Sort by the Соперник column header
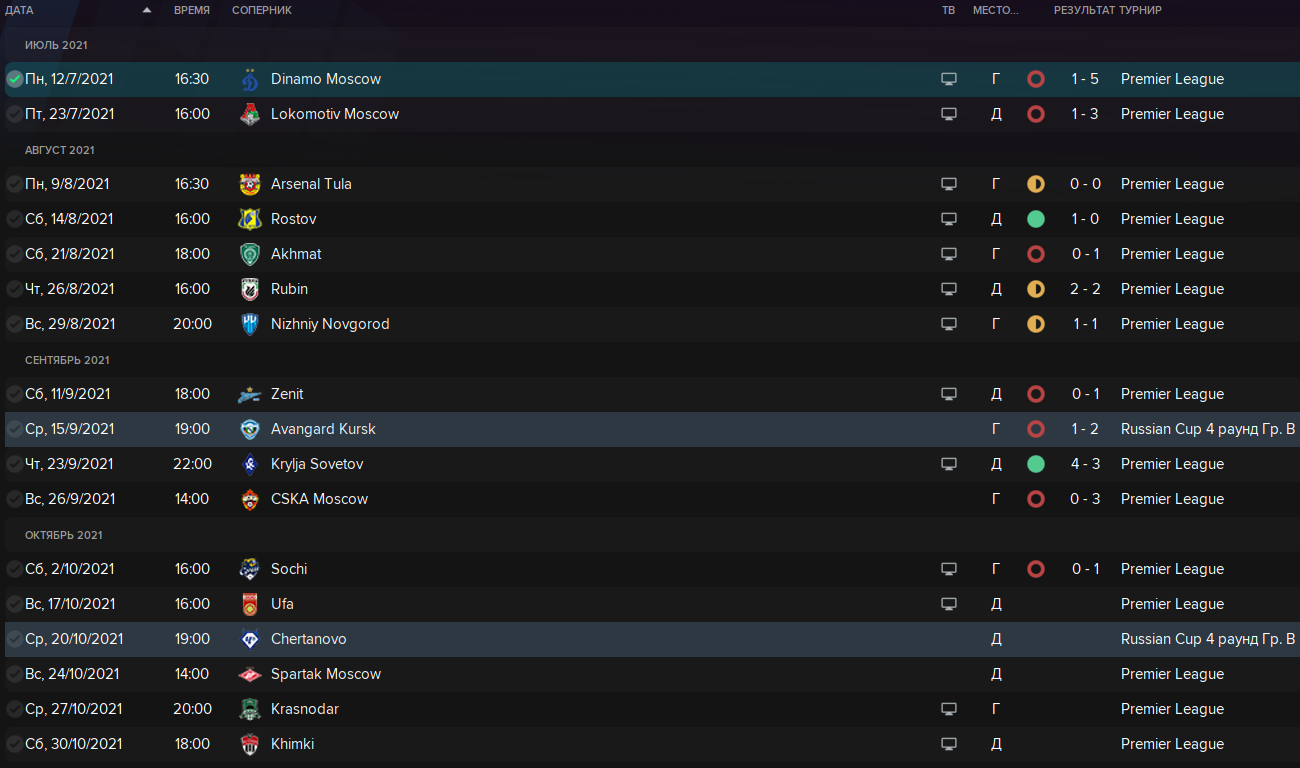The width and height of the screenshot is (1300, 768). click(x=262, y=10)
